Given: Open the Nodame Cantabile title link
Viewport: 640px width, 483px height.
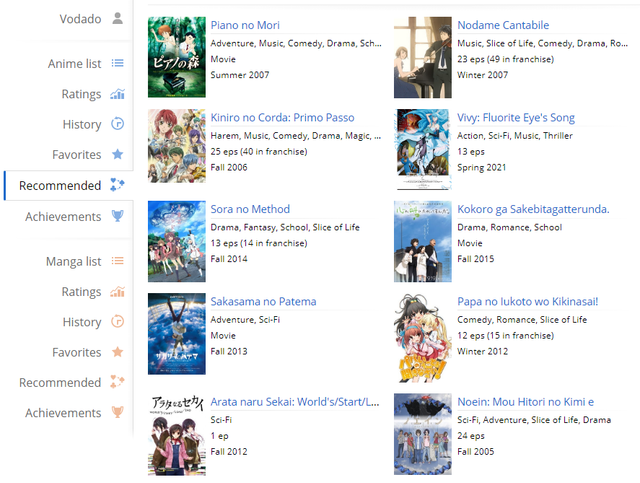Looking at the screenshot, I should coord(503,25).
